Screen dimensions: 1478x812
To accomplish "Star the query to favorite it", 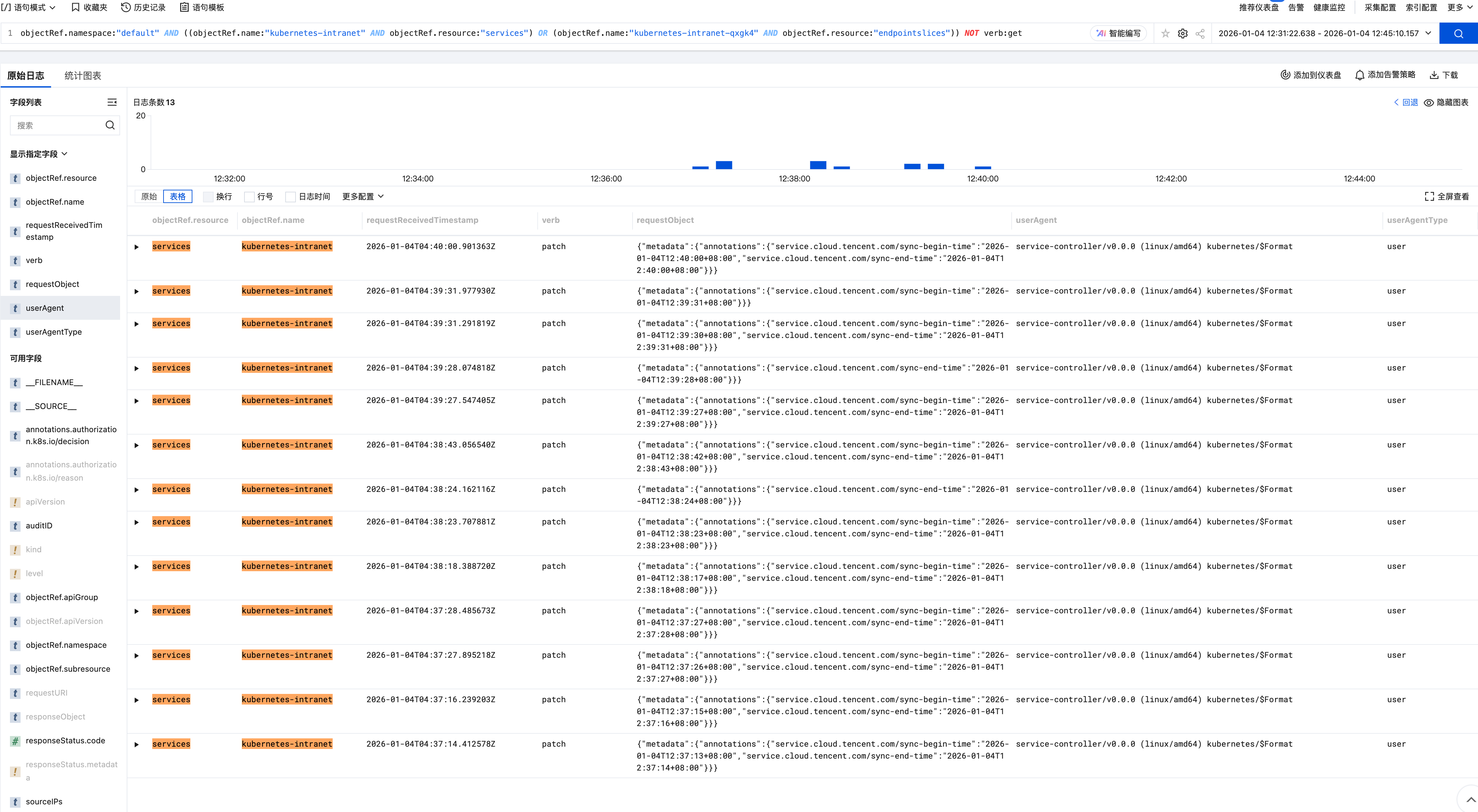I will coord(1165,33).
